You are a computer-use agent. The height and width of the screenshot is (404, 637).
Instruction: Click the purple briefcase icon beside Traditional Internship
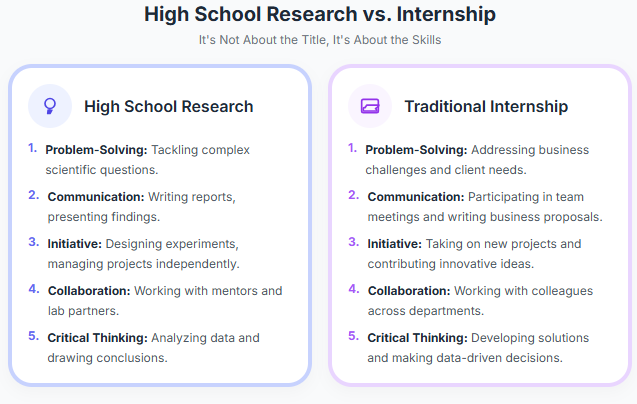369,106
